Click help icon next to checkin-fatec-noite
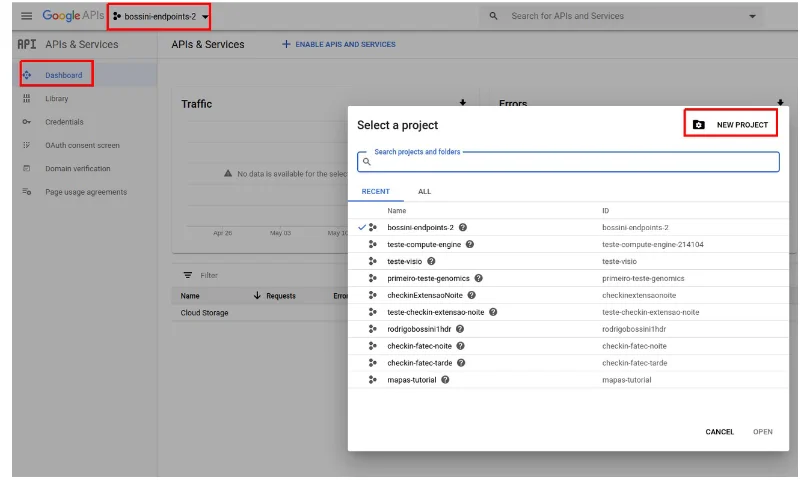Viewport: 811px width, 495px height. click(x=460, y=346)
